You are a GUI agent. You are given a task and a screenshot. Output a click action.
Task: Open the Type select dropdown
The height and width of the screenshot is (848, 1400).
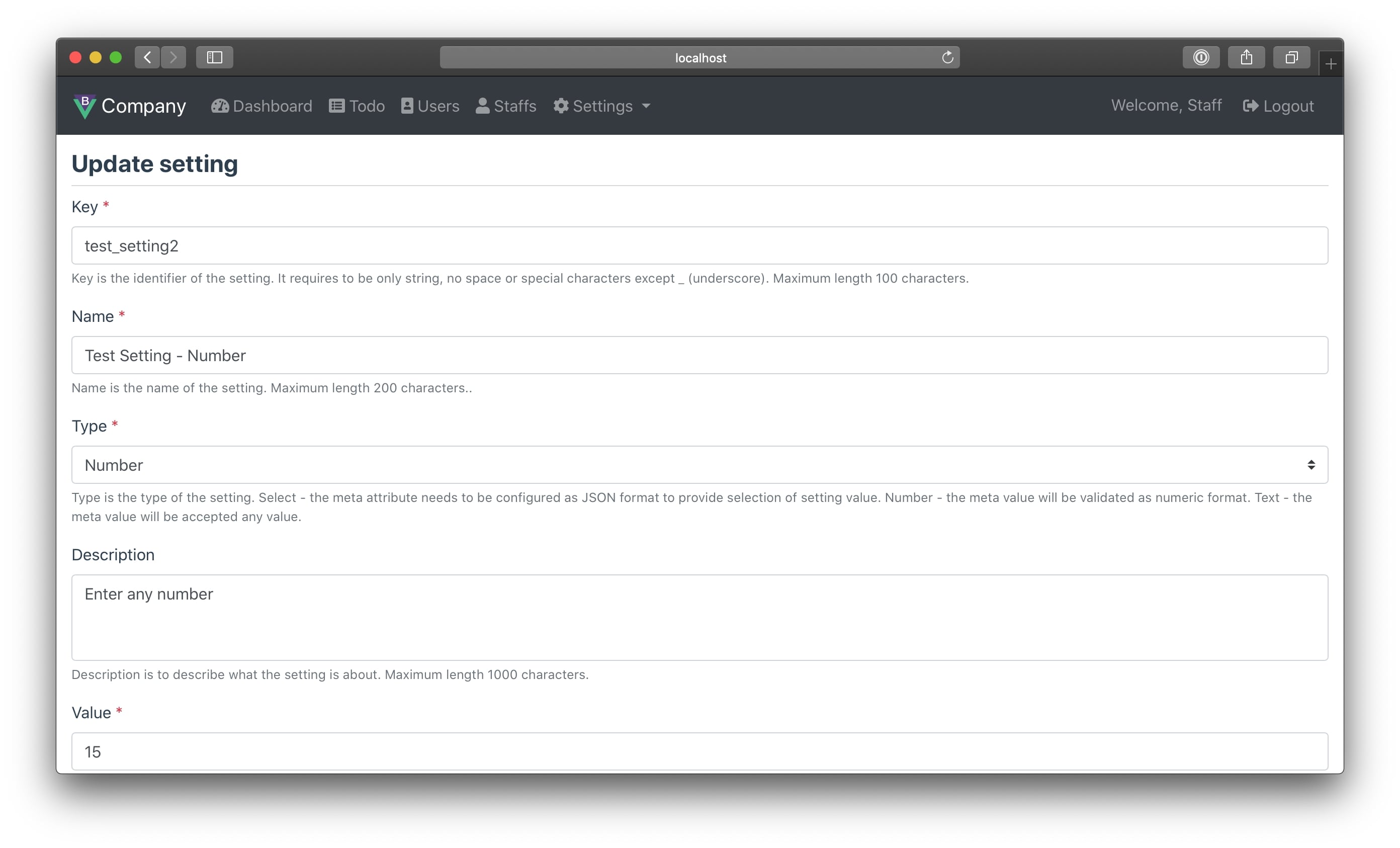pyautogui.click(x=699, y=465)
